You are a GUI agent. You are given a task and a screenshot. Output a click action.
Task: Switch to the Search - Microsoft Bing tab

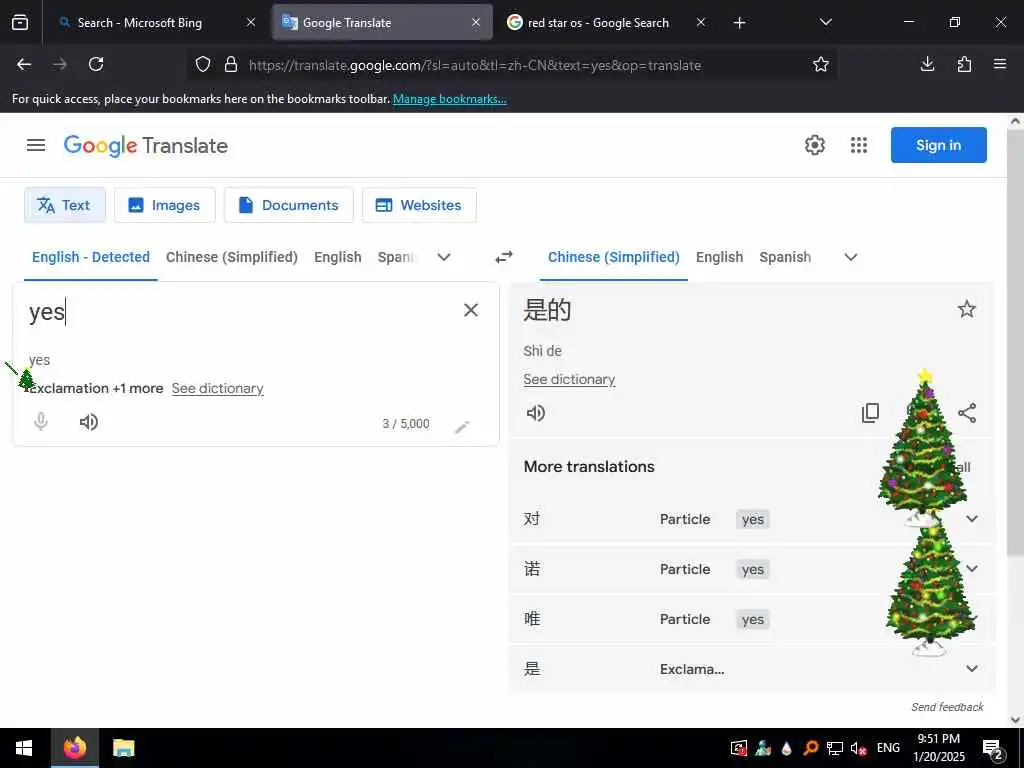[x=140, y=23]
